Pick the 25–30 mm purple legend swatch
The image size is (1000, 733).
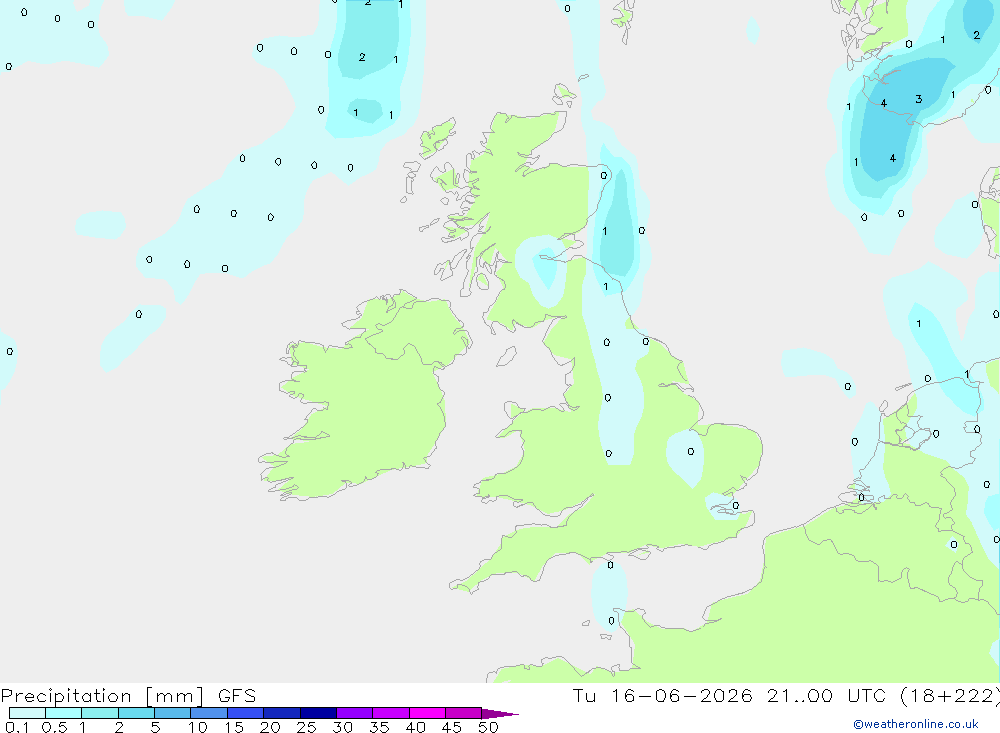click(355, 713)
